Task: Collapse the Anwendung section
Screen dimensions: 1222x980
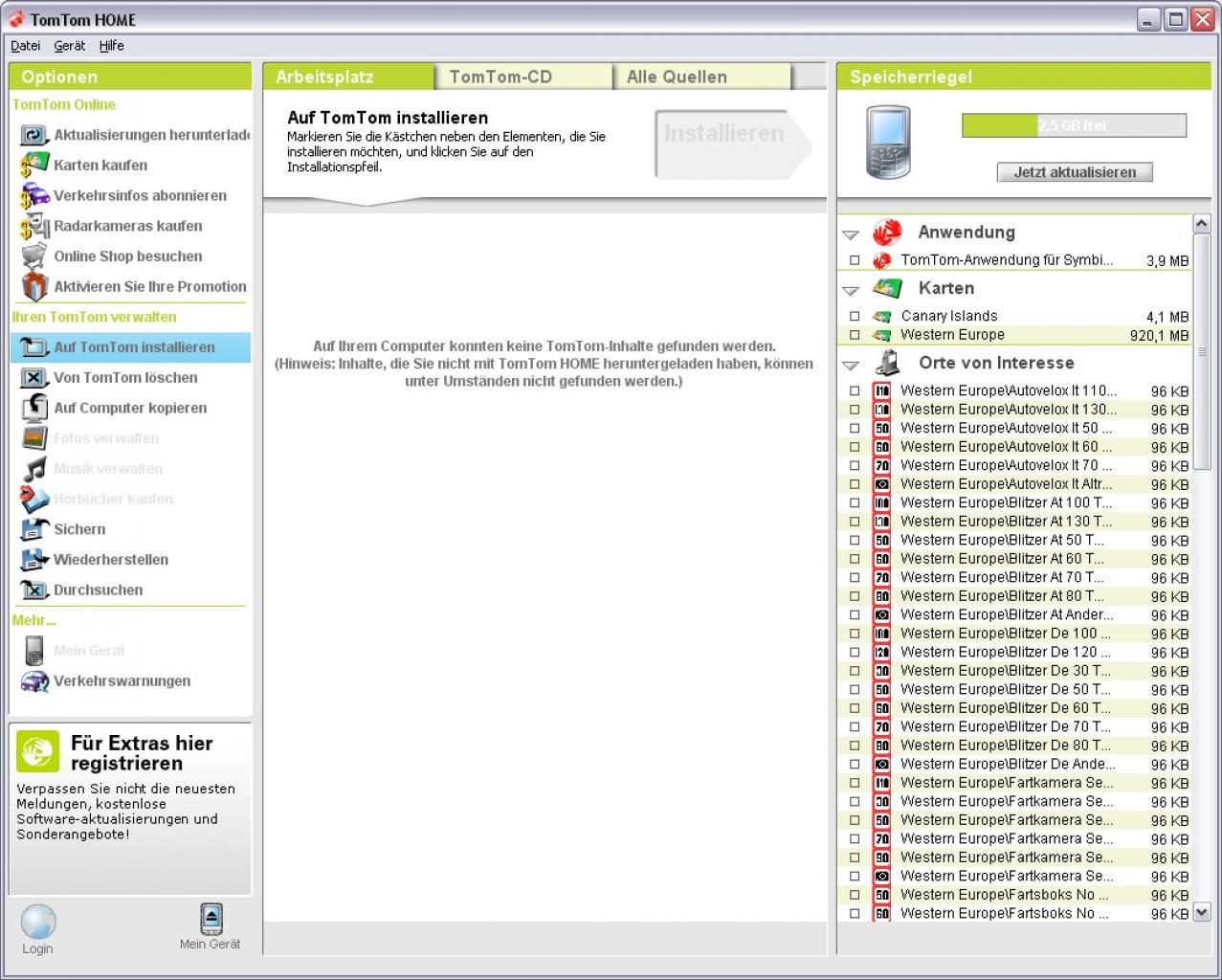Action: click(x=851, y=234)
